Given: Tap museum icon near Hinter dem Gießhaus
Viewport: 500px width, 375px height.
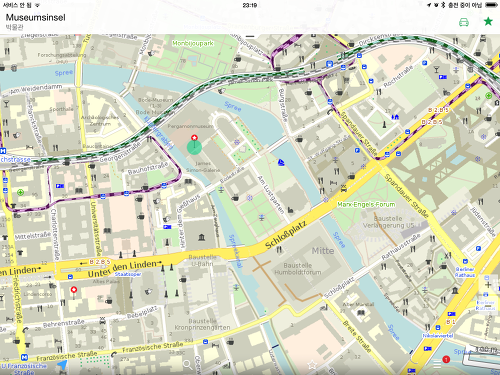Looking at the screenshot, I should (201, 237).
